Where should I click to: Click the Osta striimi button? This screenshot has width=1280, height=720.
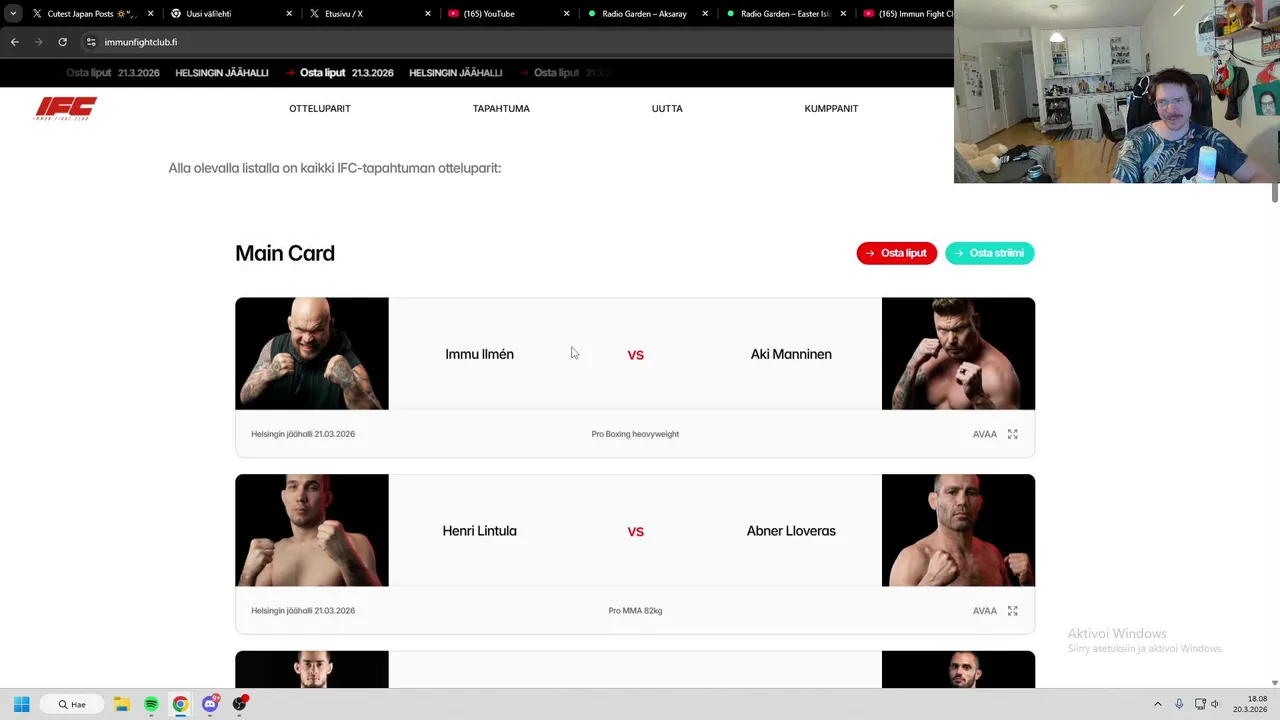pyautogui.click(x=990, y=253)
